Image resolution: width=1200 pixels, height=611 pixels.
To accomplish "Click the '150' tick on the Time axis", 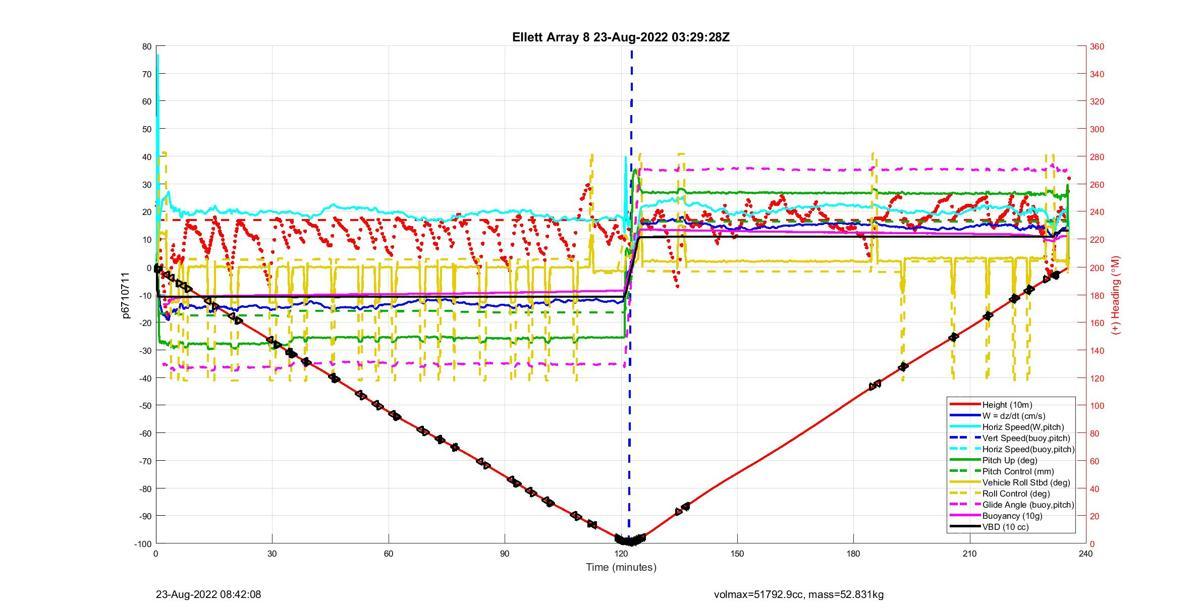I will [737, 553].
